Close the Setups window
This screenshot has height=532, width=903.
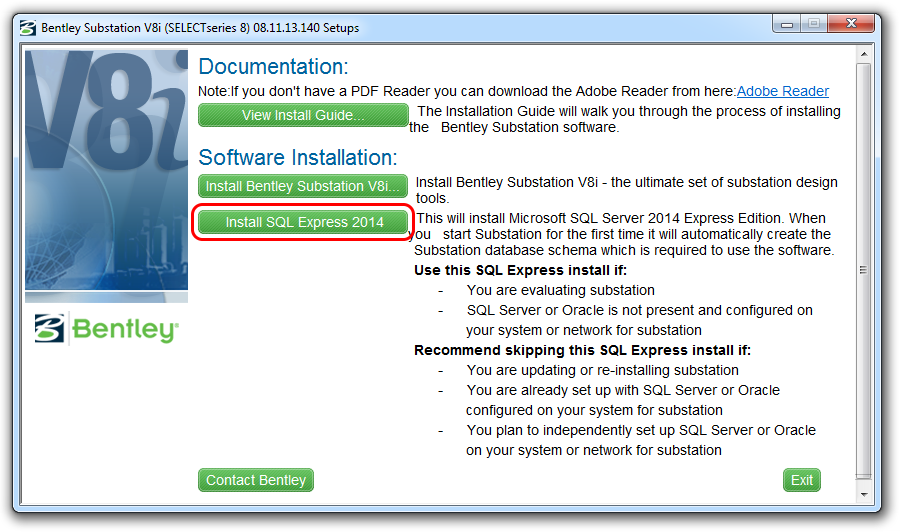851,24
